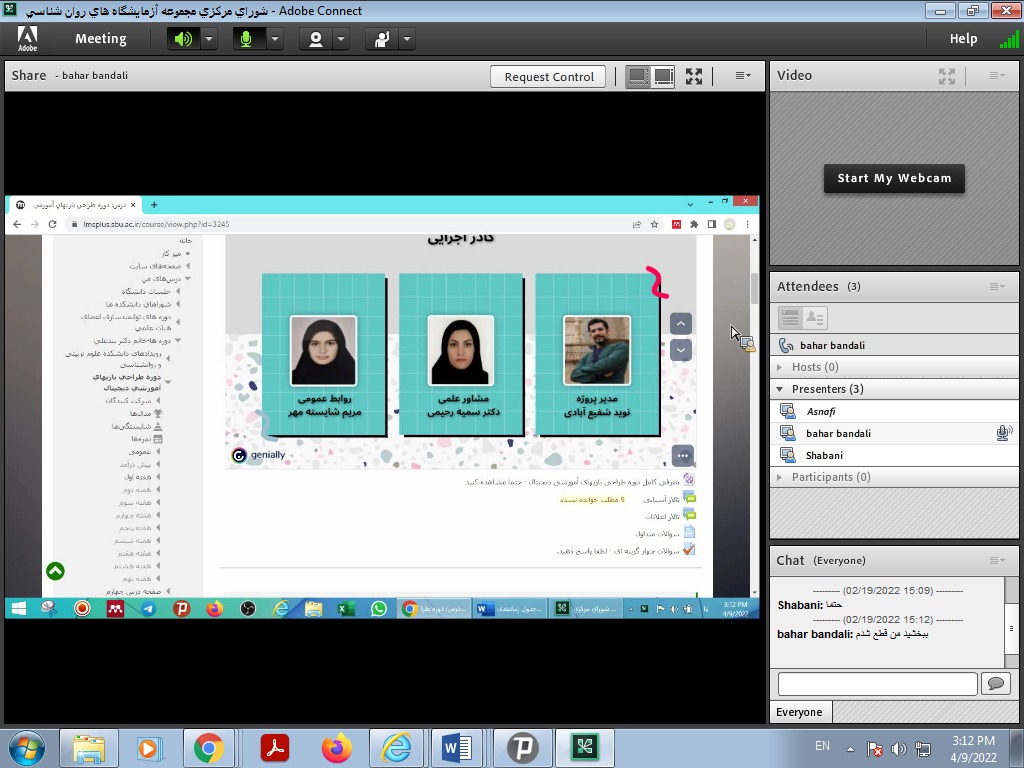The width and height of the screenshot is (1024, 768).
Task: Click the raise hand status icon
Action: pyautogui.click(x=381, y=39)
